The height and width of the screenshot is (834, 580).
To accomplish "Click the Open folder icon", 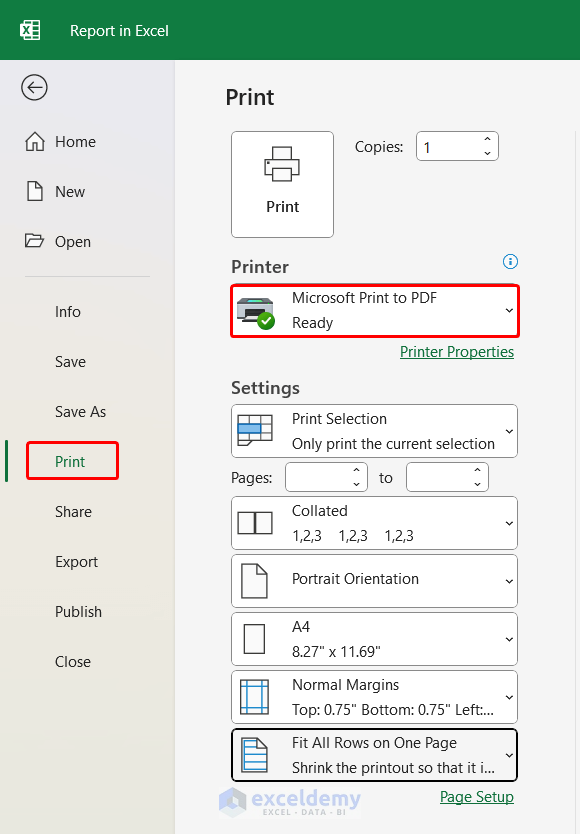I will [35, 240].
